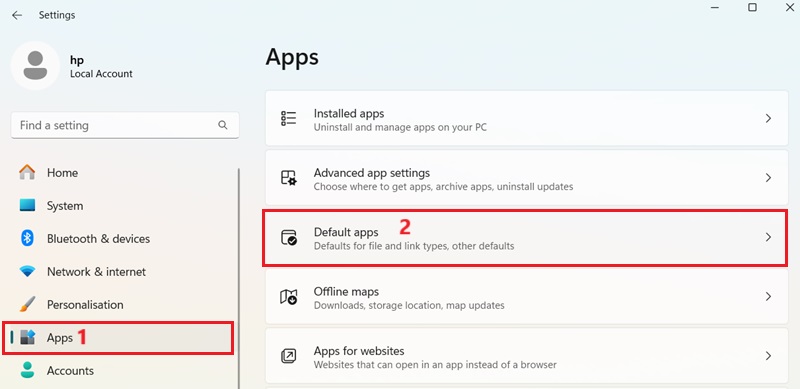Click the Apps for websites chevron
Viewport: 800px width, 389px height.
pos(768,356)
